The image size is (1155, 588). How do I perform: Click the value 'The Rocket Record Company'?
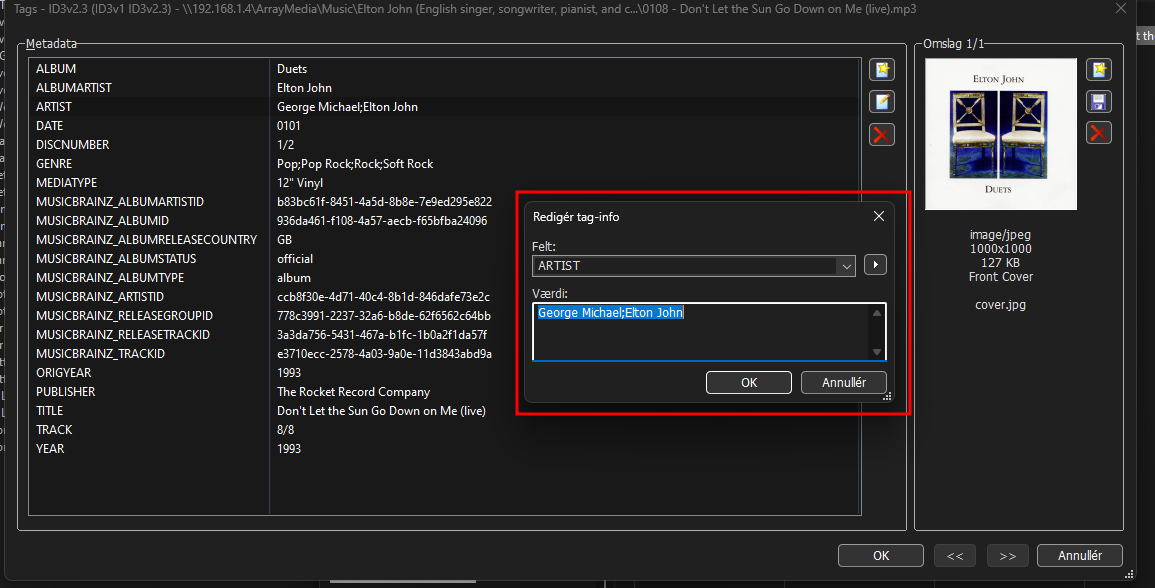coord(354,392)
